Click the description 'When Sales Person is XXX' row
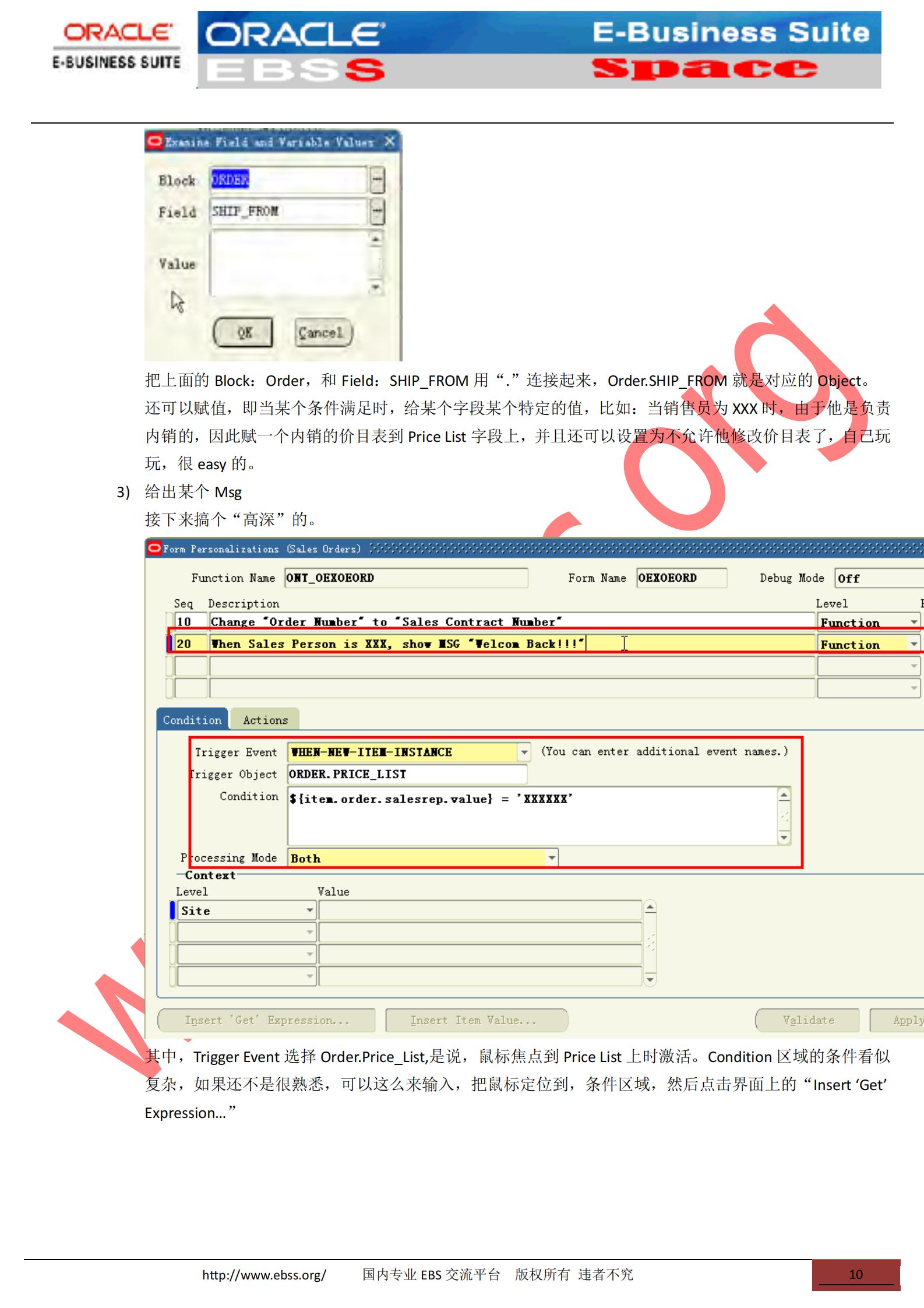Image resolution: width=924 pixels, height=1308 pixels. [x=512, y=644]
